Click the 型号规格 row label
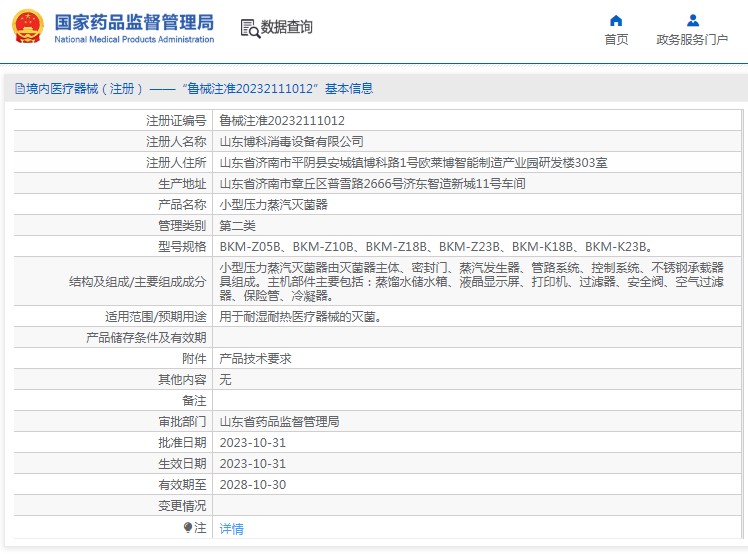 (x=182, y=247)
